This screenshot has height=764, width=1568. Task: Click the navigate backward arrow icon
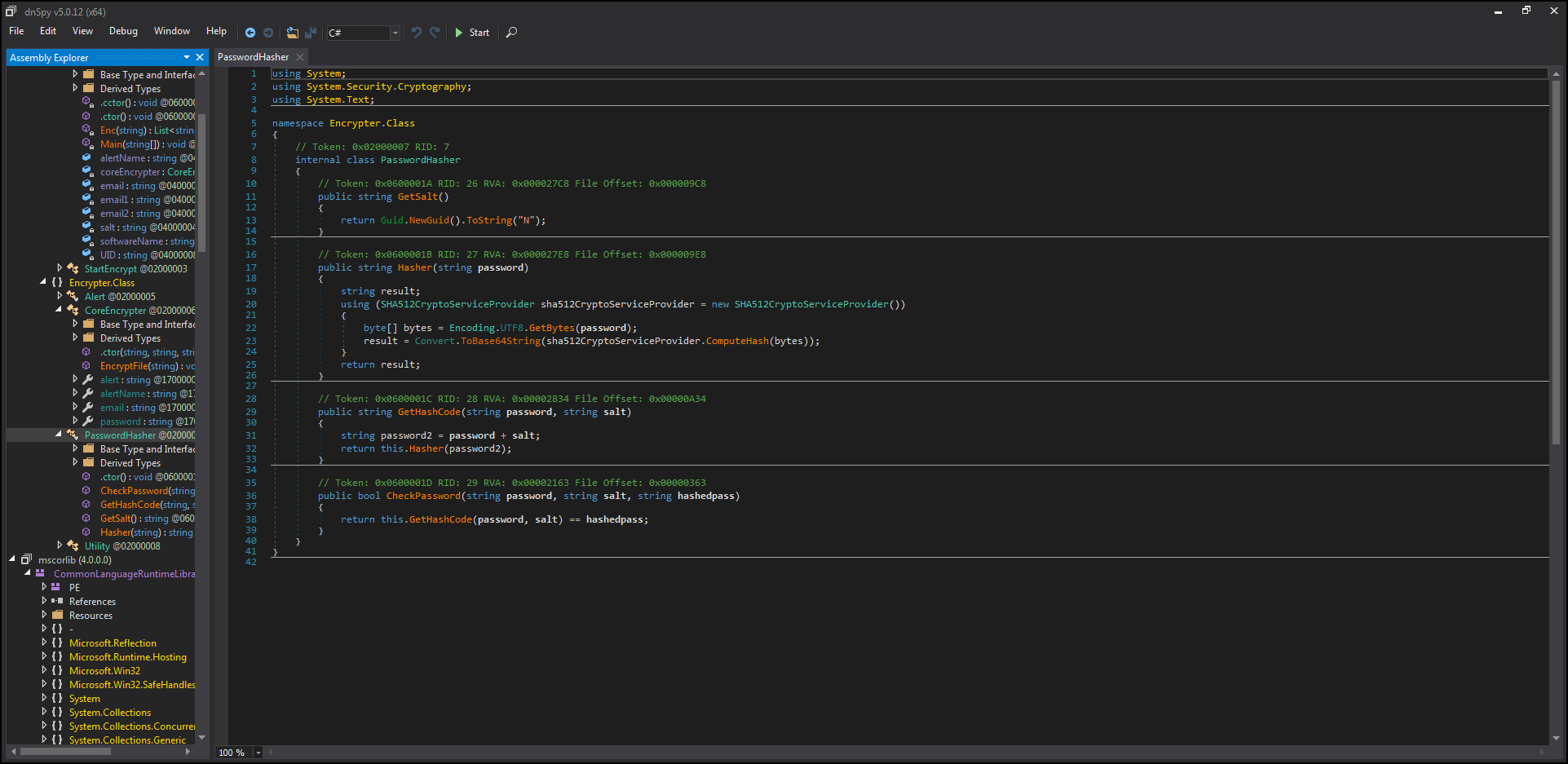click(x=250, y=33)
